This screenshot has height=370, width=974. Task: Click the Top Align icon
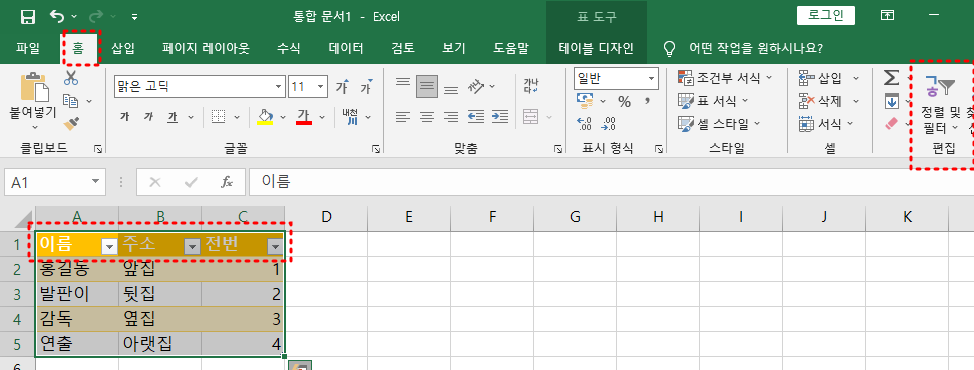tap(403, 83)
